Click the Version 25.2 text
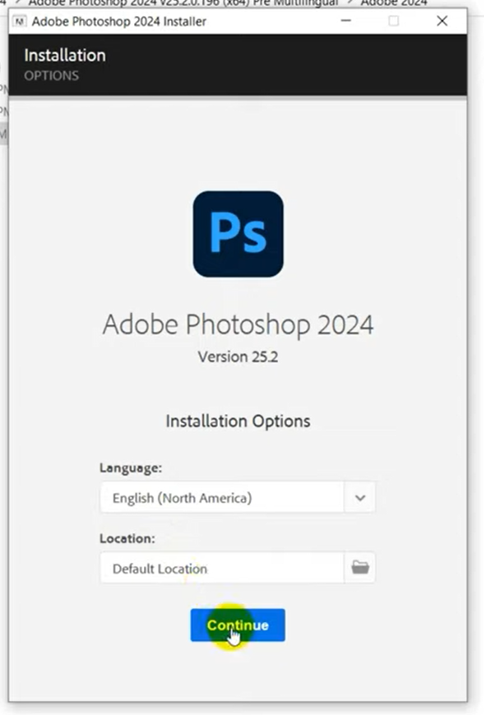 (x=238, y=357)
